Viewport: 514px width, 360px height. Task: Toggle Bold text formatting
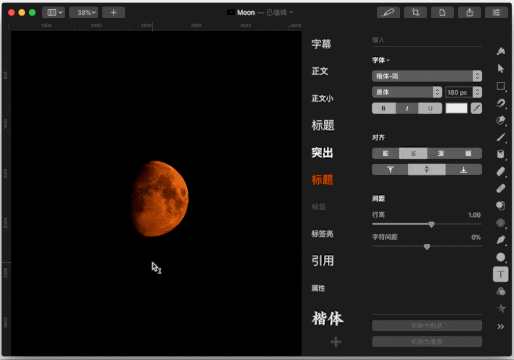point(384,108)
